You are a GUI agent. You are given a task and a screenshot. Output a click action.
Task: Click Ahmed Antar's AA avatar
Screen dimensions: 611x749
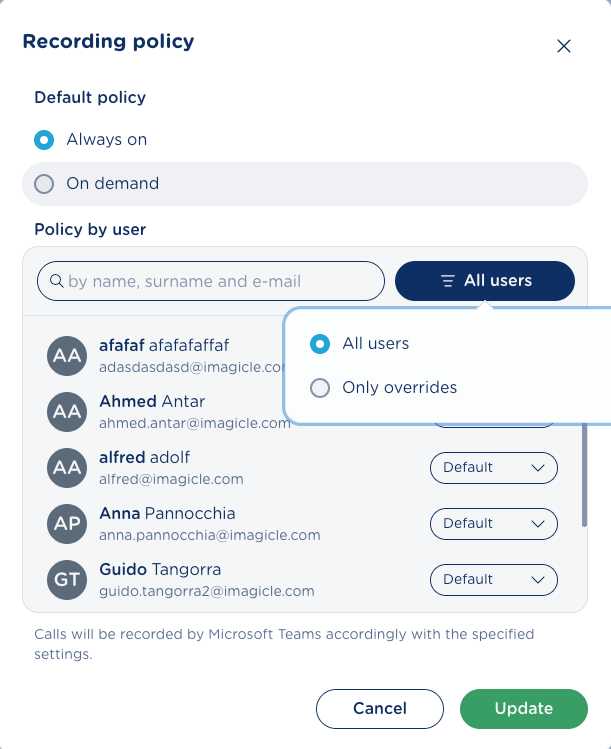(x=67, y=411)
